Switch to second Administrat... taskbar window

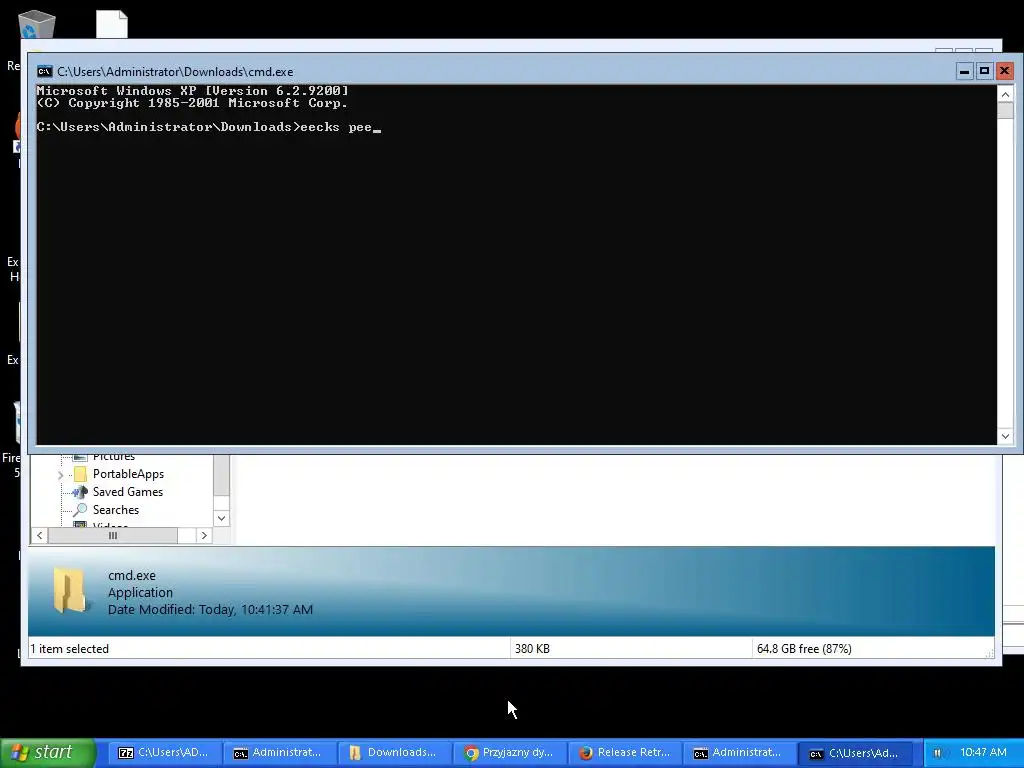(x=739, y=753)
